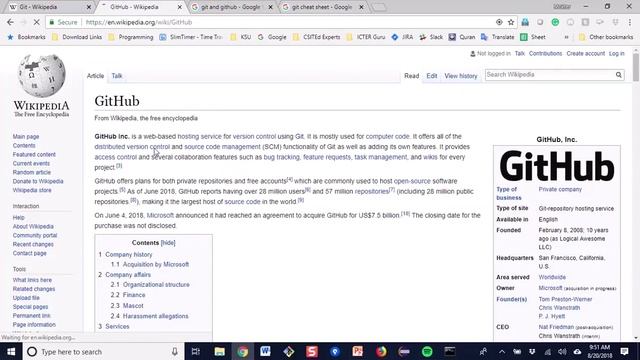Open the Translate bookmark
Viewport: 640px width, 360px height.
point(497,37)
